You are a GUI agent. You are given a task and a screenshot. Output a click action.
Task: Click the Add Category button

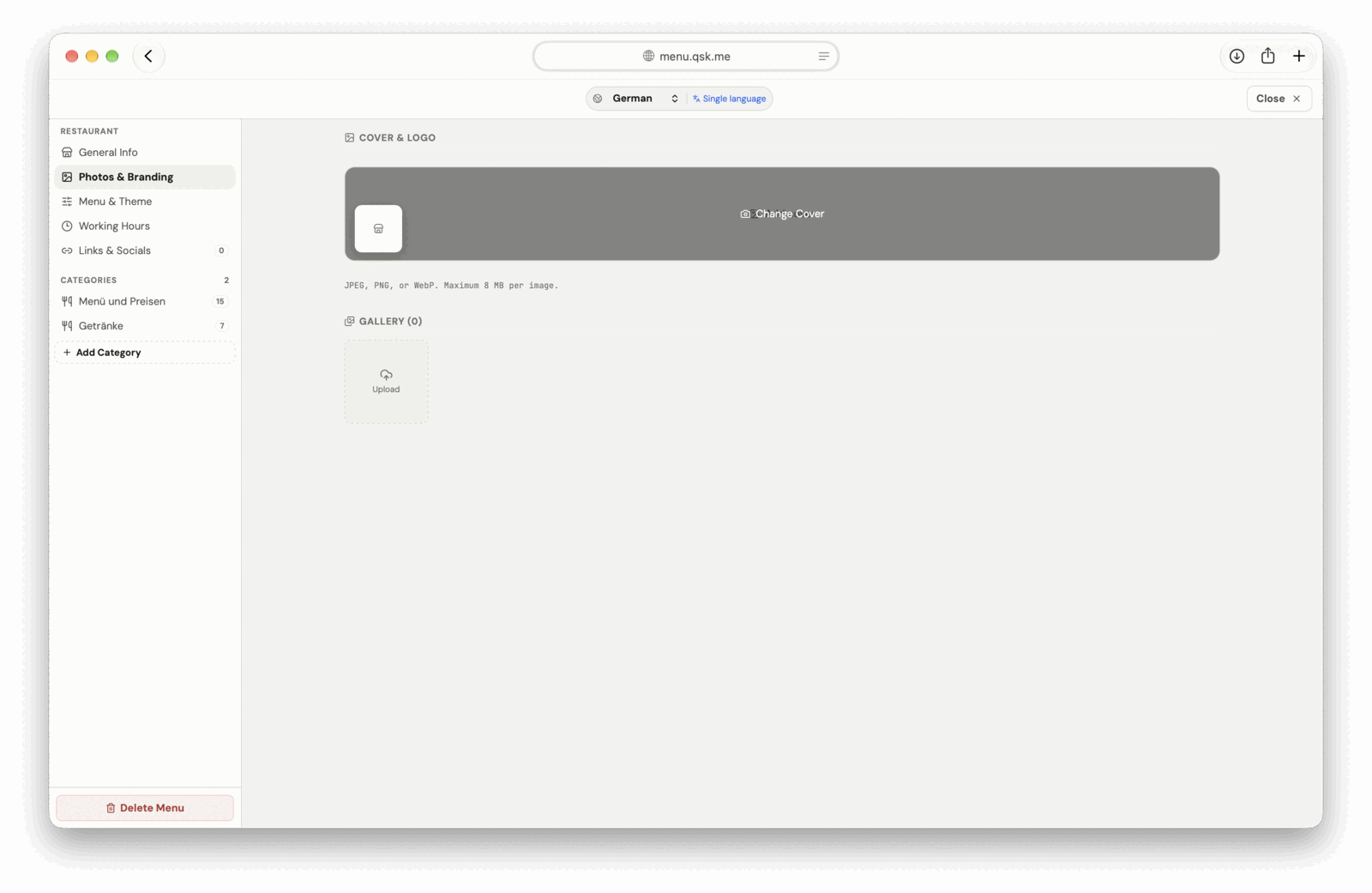pyautogui.click(x=145, y=353)
